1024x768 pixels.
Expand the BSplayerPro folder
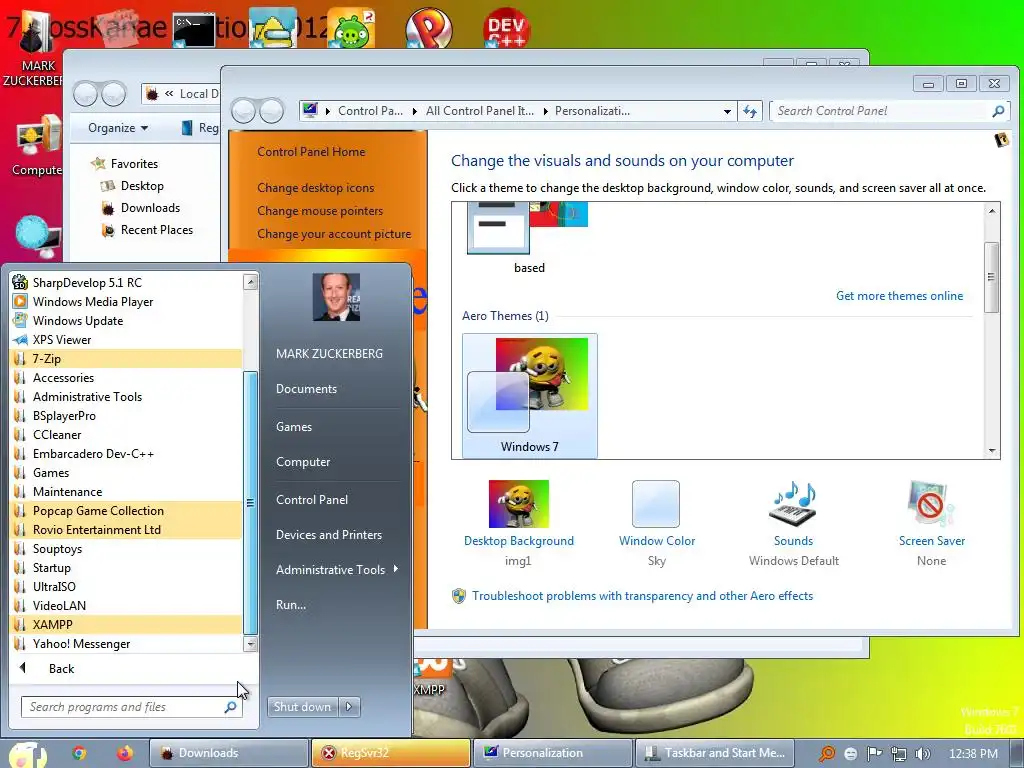tap(127, 415)
